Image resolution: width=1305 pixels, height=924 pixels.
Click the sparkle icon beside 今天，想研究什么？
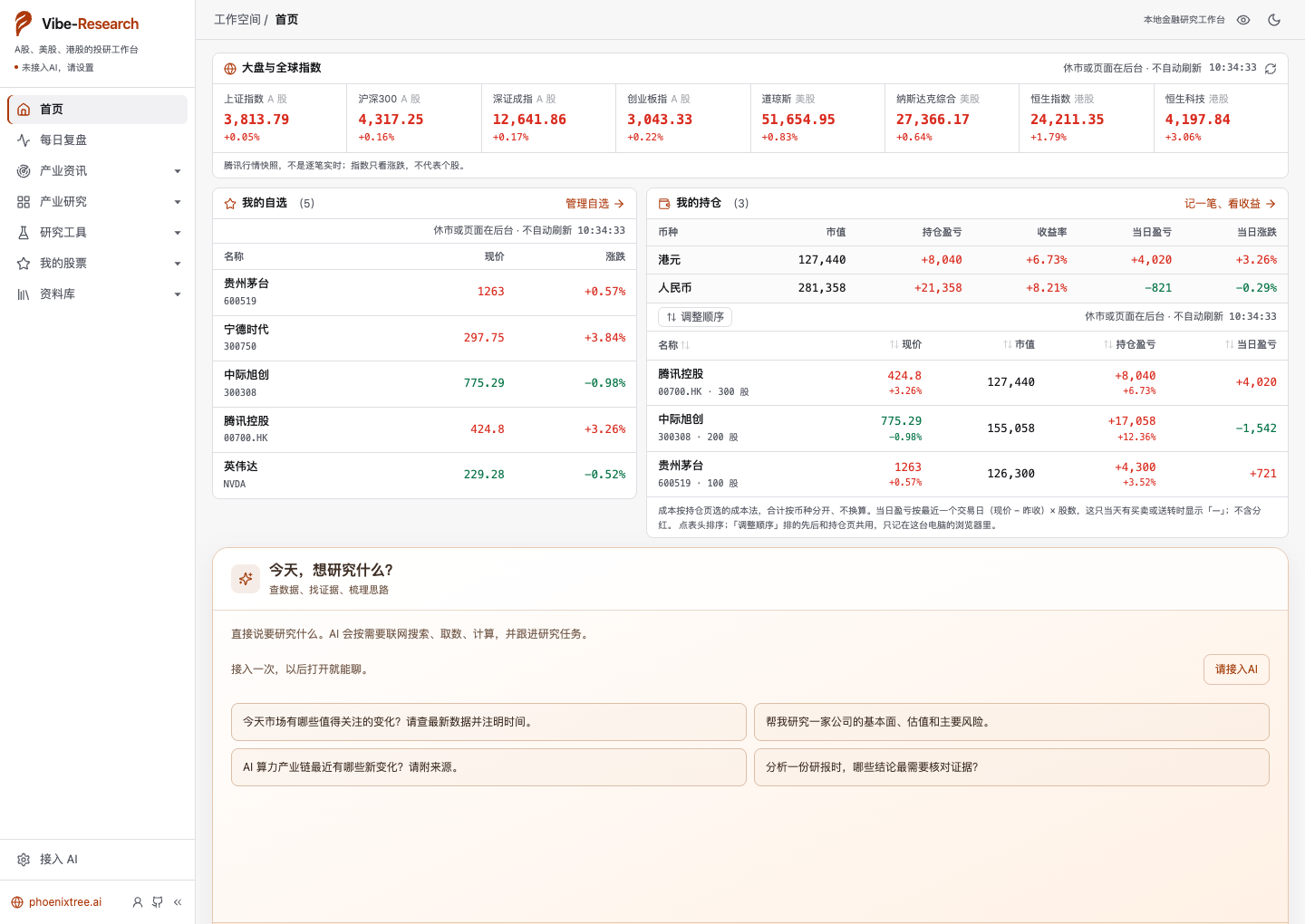click(x=246, y=579)
